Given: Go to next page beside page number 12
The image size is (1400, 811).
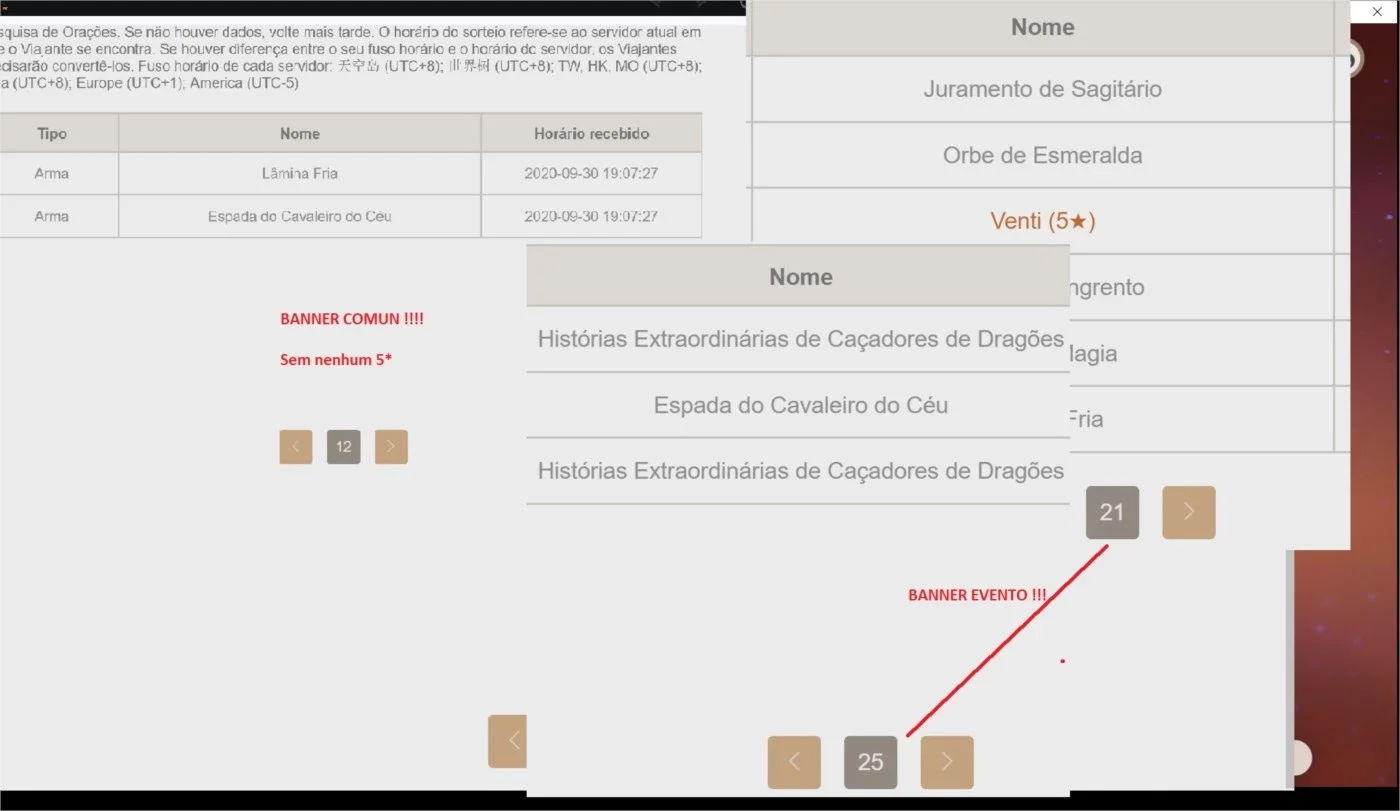Looking at the screenshot, I should click(x=391, y=447).
